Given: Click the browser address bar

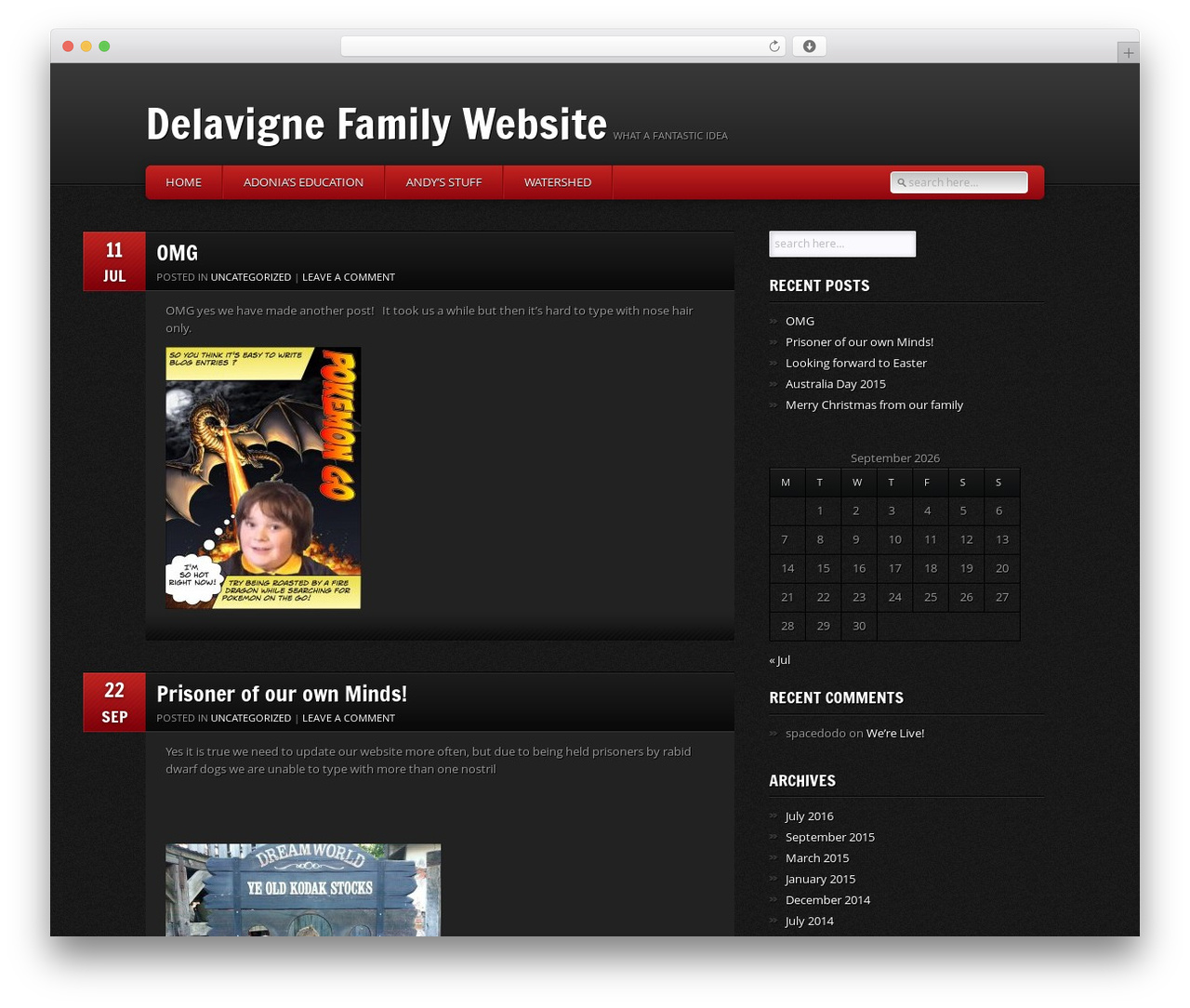Looking at the screenshot, I should click(562, 46).
